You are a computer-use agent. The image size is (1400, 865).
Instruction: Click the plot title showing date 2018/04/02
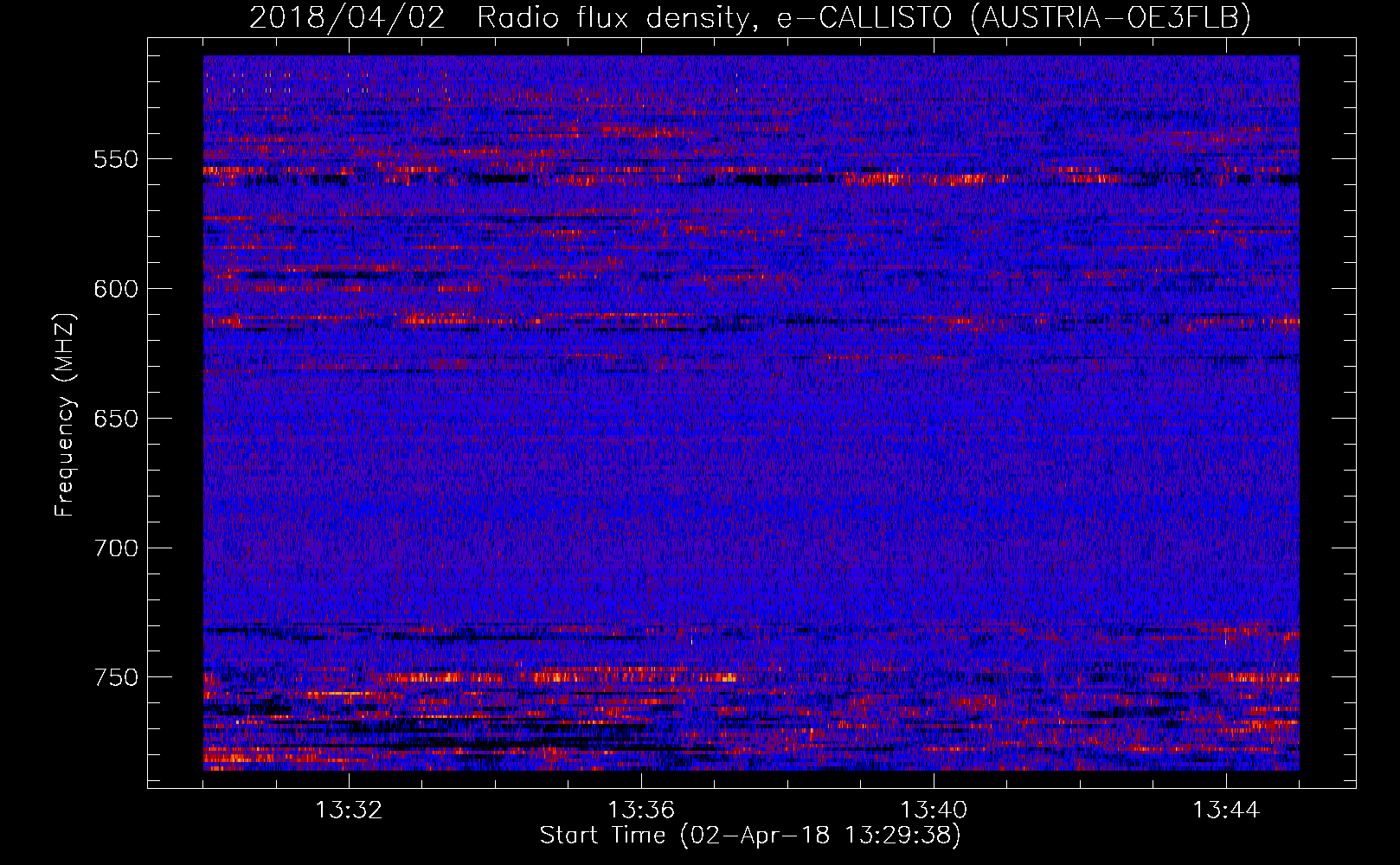[x=750, y=17]
